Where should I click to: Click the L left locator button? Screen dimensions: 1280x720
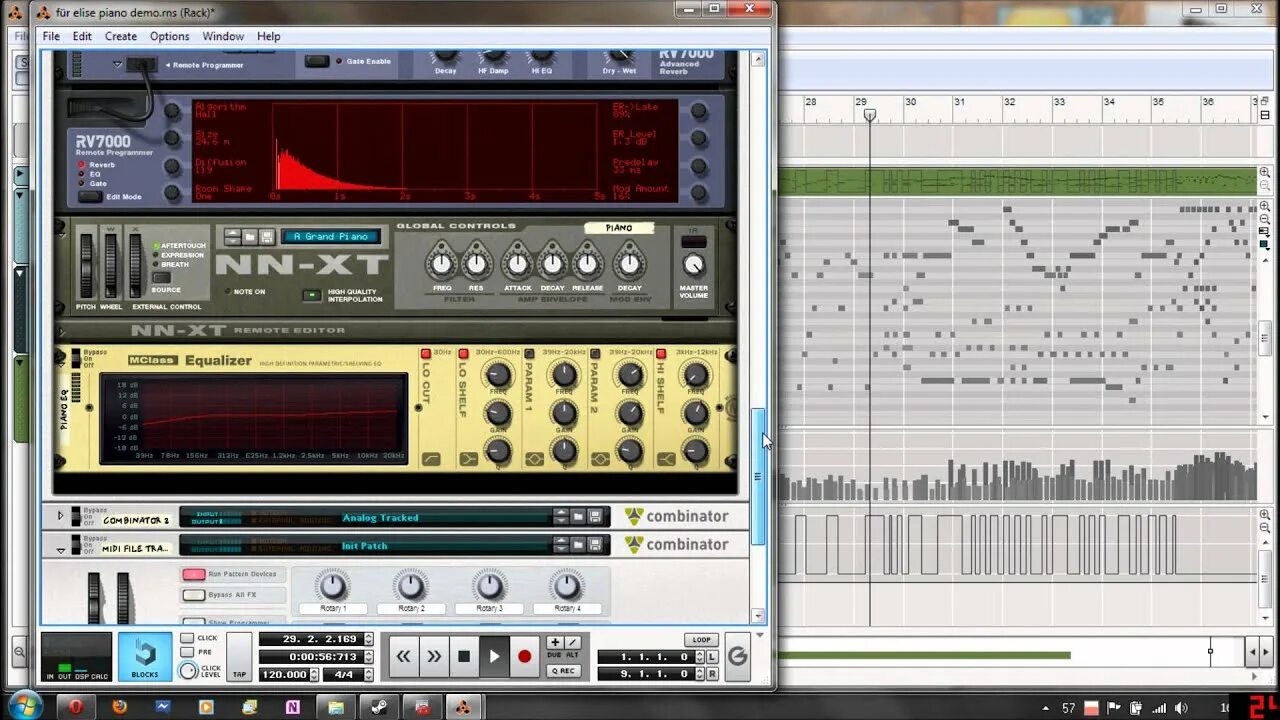(x=714, y=657)
